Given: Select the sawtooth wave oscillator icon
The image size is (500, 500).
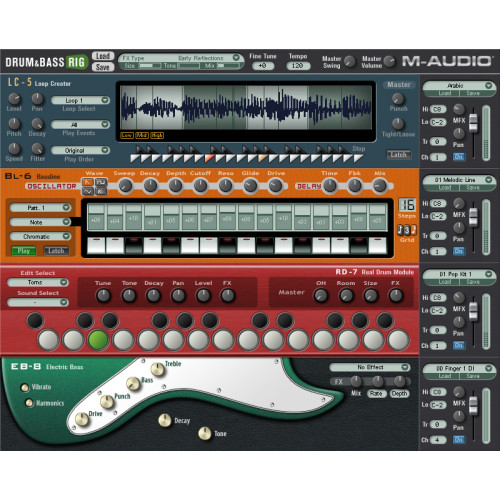Looking at the screenshot, I should (x=88, y=182).
